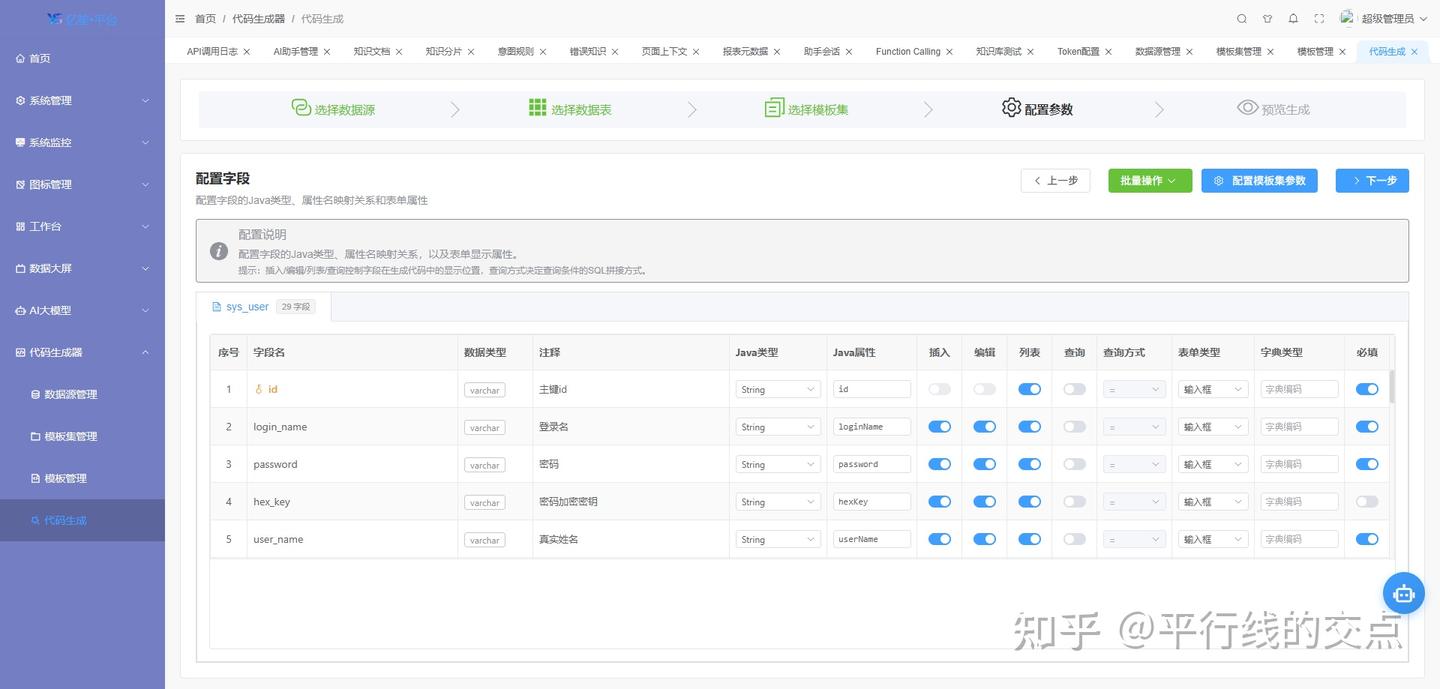Click the 选择数据源 step icon
The width and height of the screenshot is (1440, 689).
coord(301,108)
